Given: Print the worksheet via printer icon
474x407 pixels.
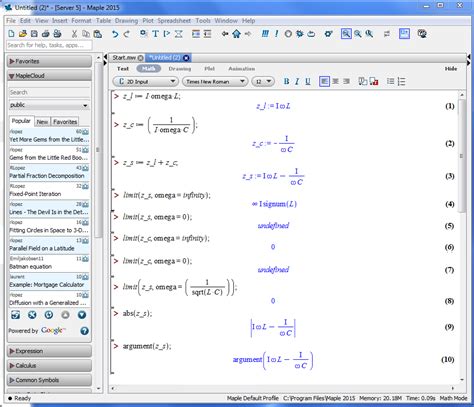Looking at the screenshot, I should (46, 34).
